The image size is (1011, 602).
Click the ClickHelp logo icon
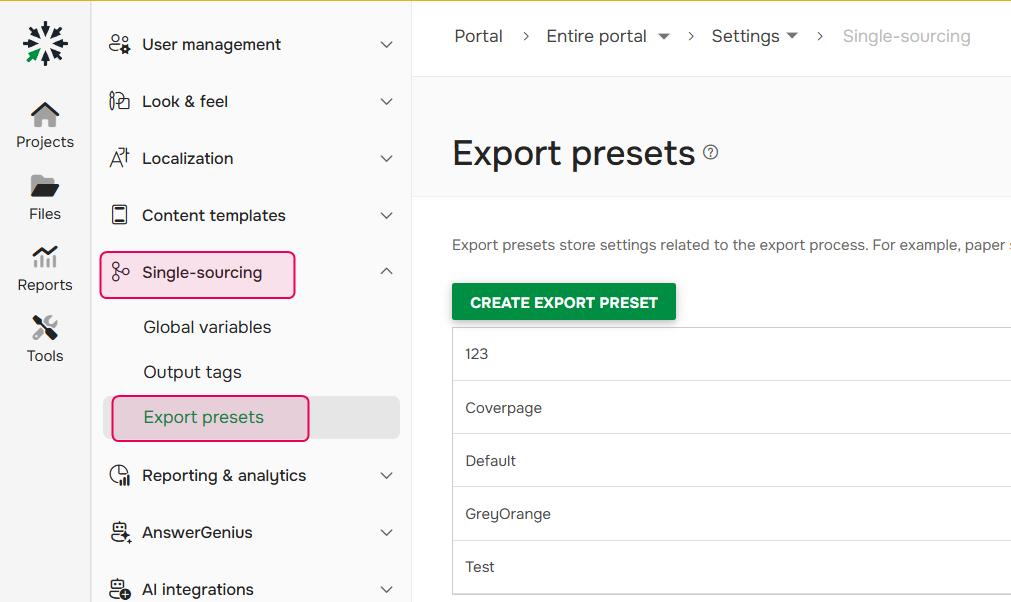tap(45, 43)
